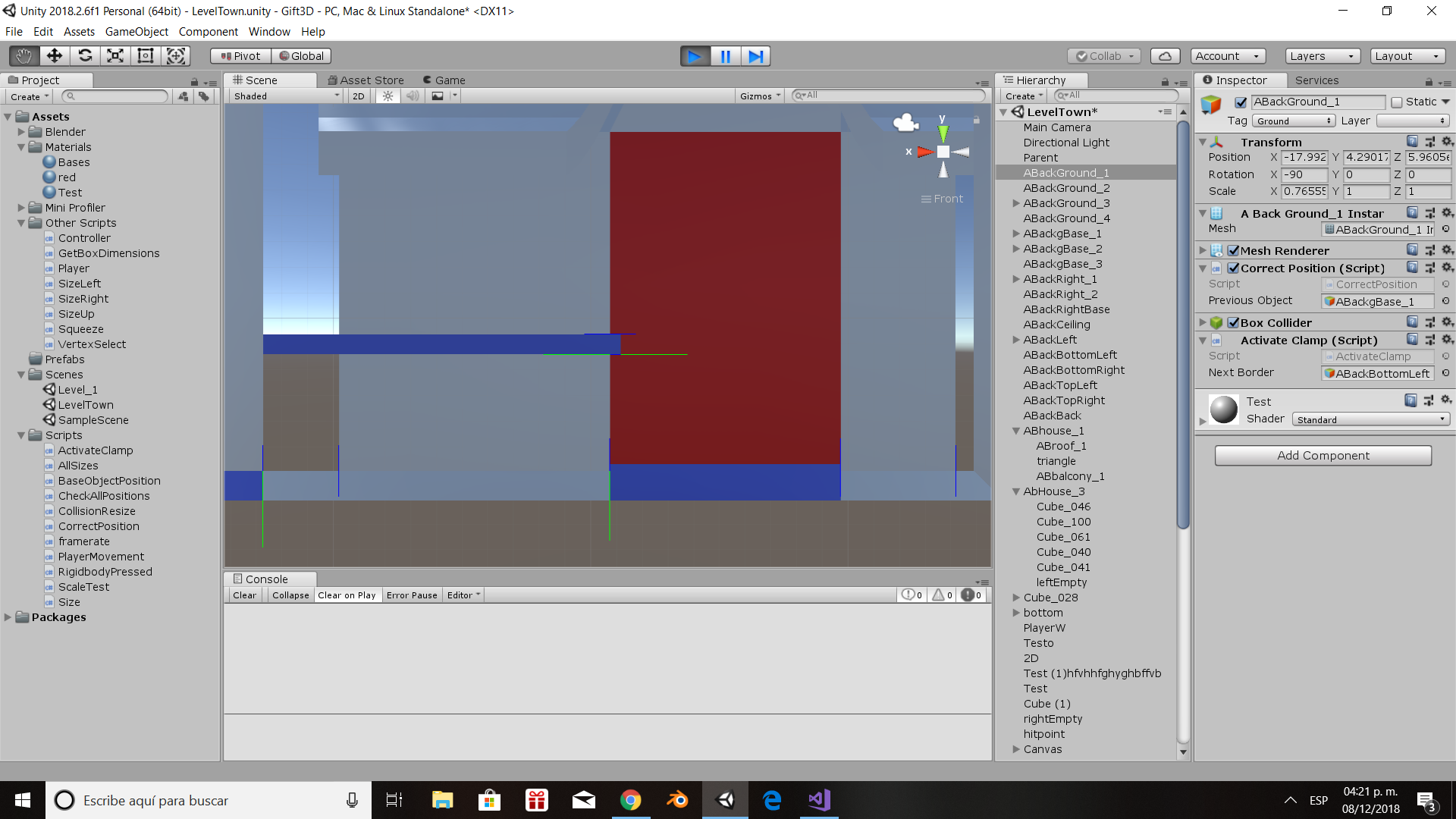Image resolution: width=1456 pixels, height=819 pixels.
Task: Expand the ABackGround_3 hierarchy node
Action: point(1016,203)
